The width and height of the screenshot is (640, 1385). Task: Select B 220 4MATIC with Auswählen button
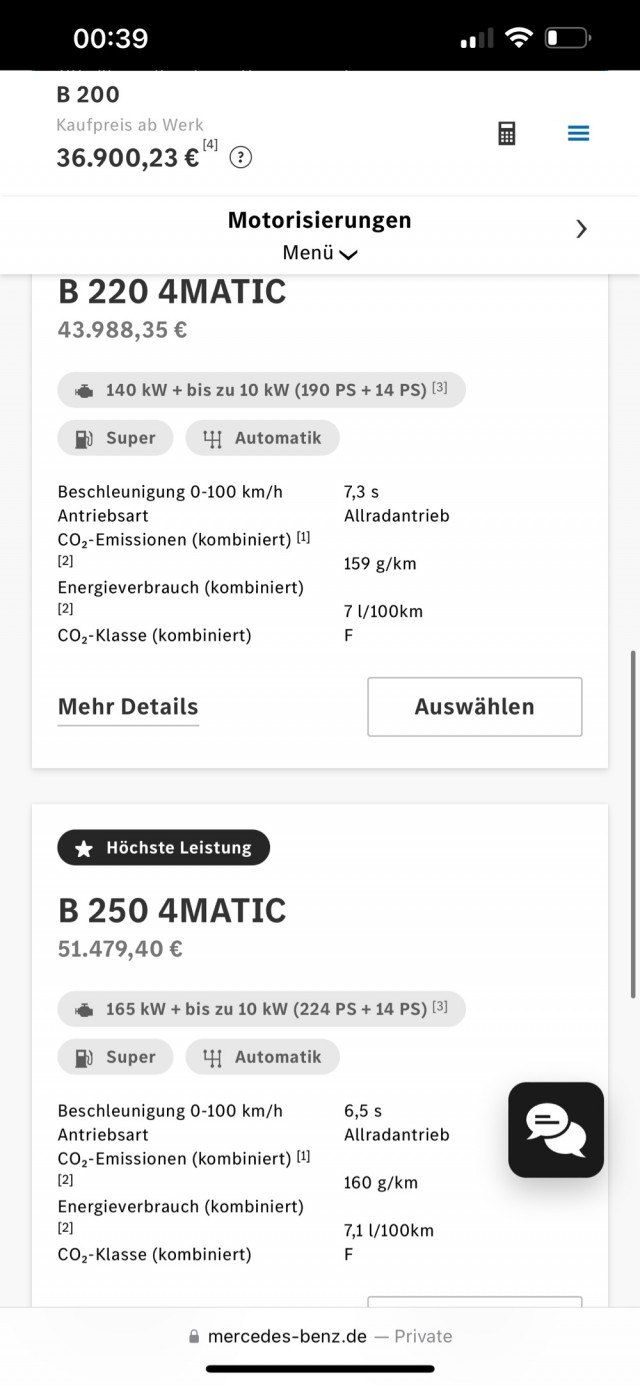click(475, 707)
